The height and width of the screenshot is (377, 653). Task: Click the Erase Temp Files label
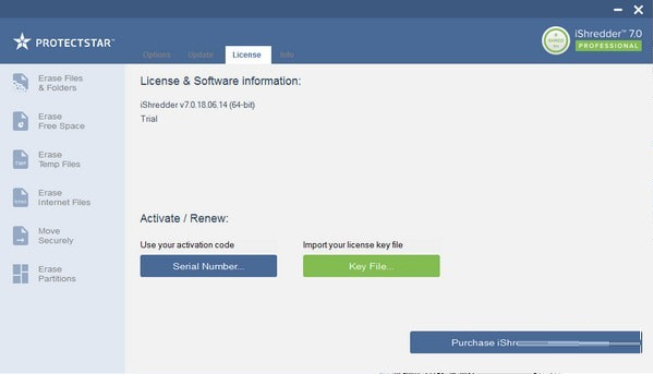[59, 159]
